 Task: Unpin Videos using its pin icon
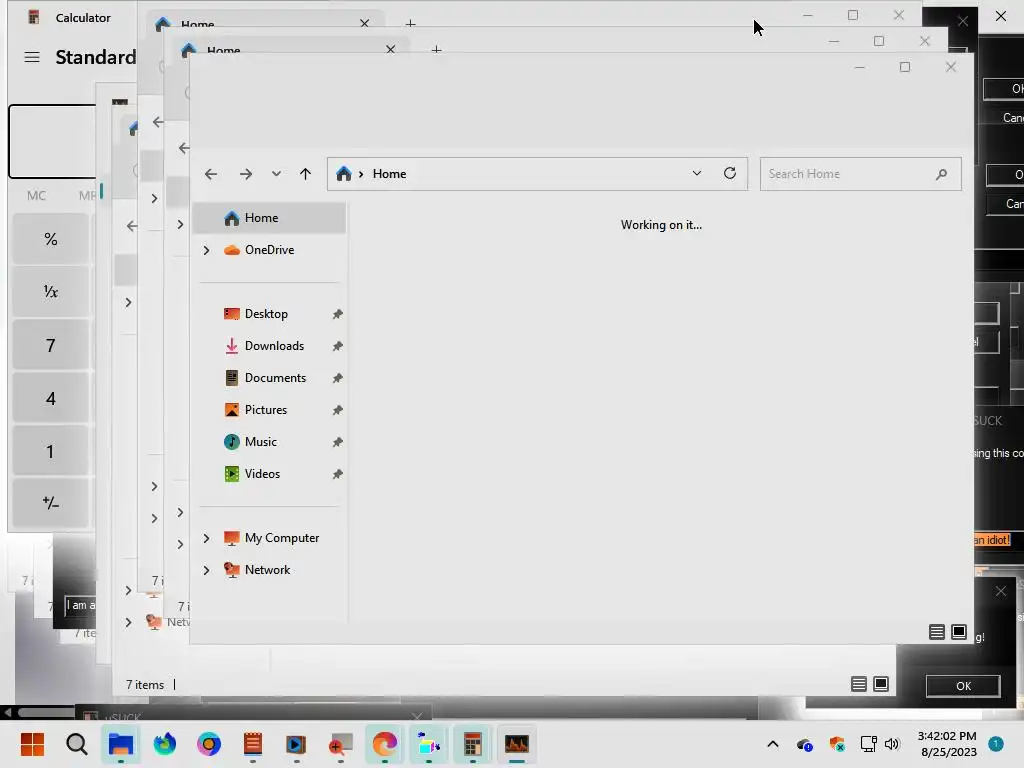(x=338, y=474)
